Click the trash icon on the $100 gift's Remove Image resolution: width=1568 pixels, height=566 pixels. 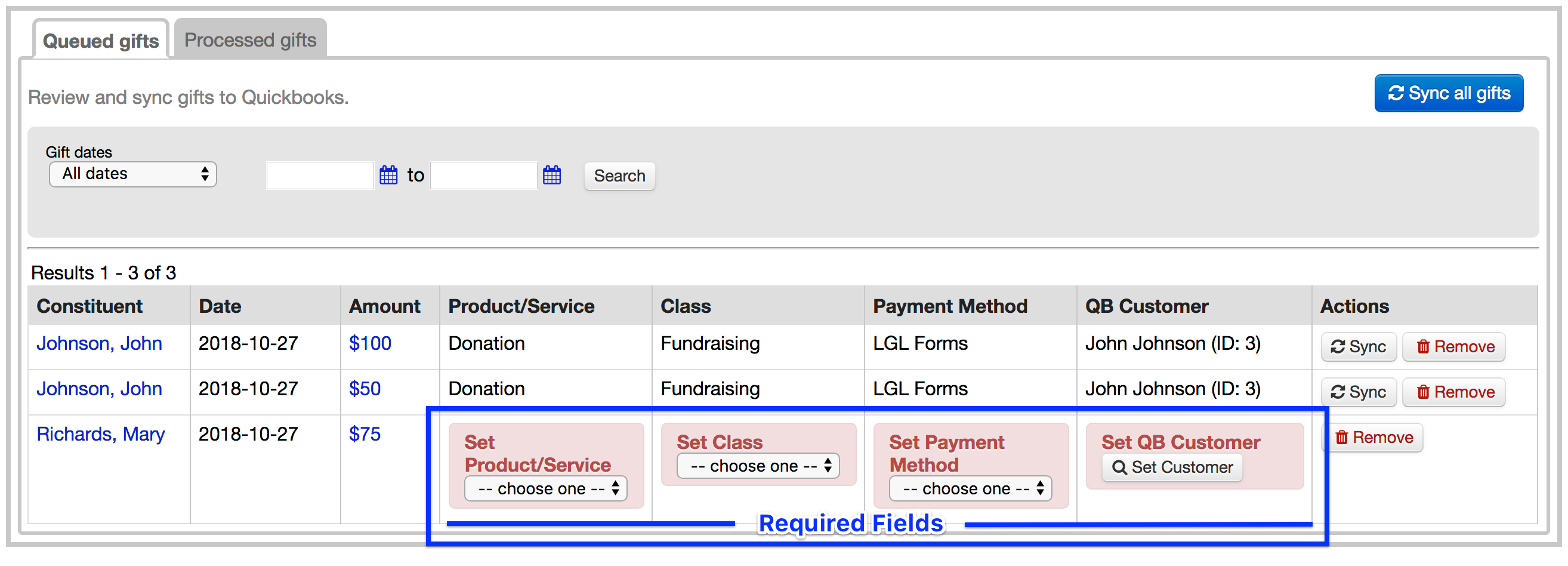click(x=1424, y=346)
